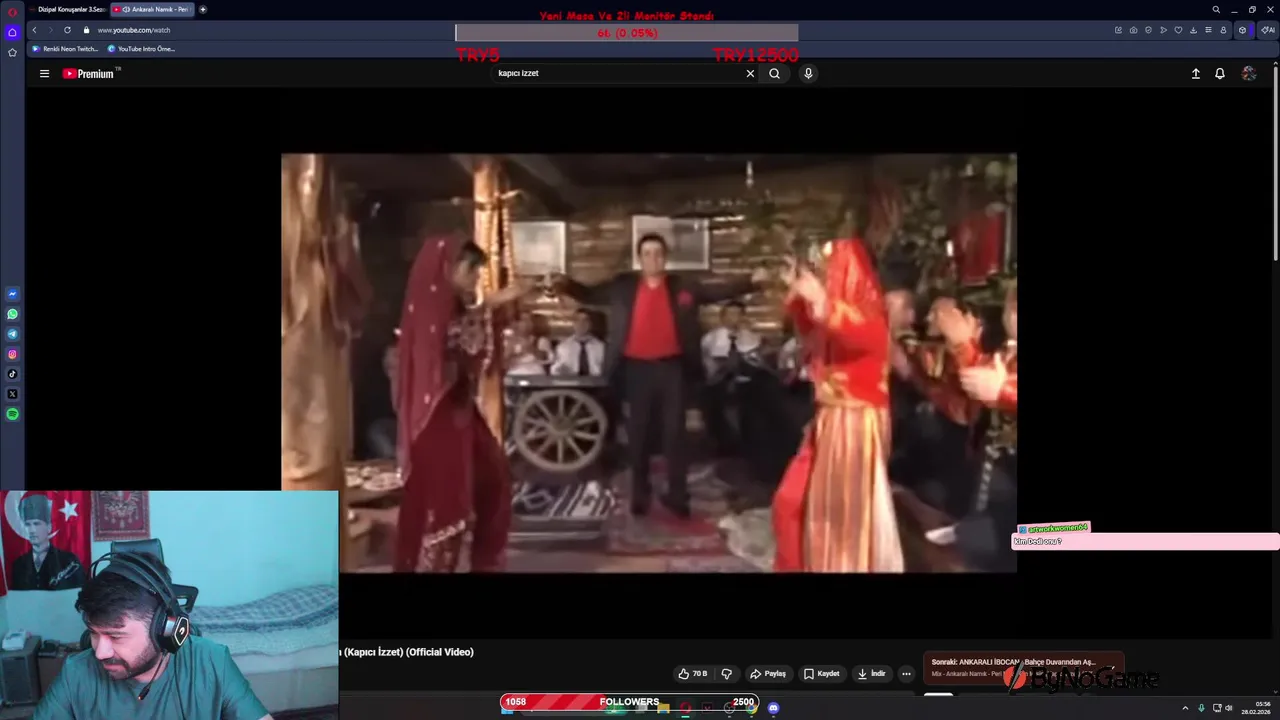Screen dimensions: 1280x720
Task: Add page to favorites heart icon
Action: click(x=1178, y=30)
